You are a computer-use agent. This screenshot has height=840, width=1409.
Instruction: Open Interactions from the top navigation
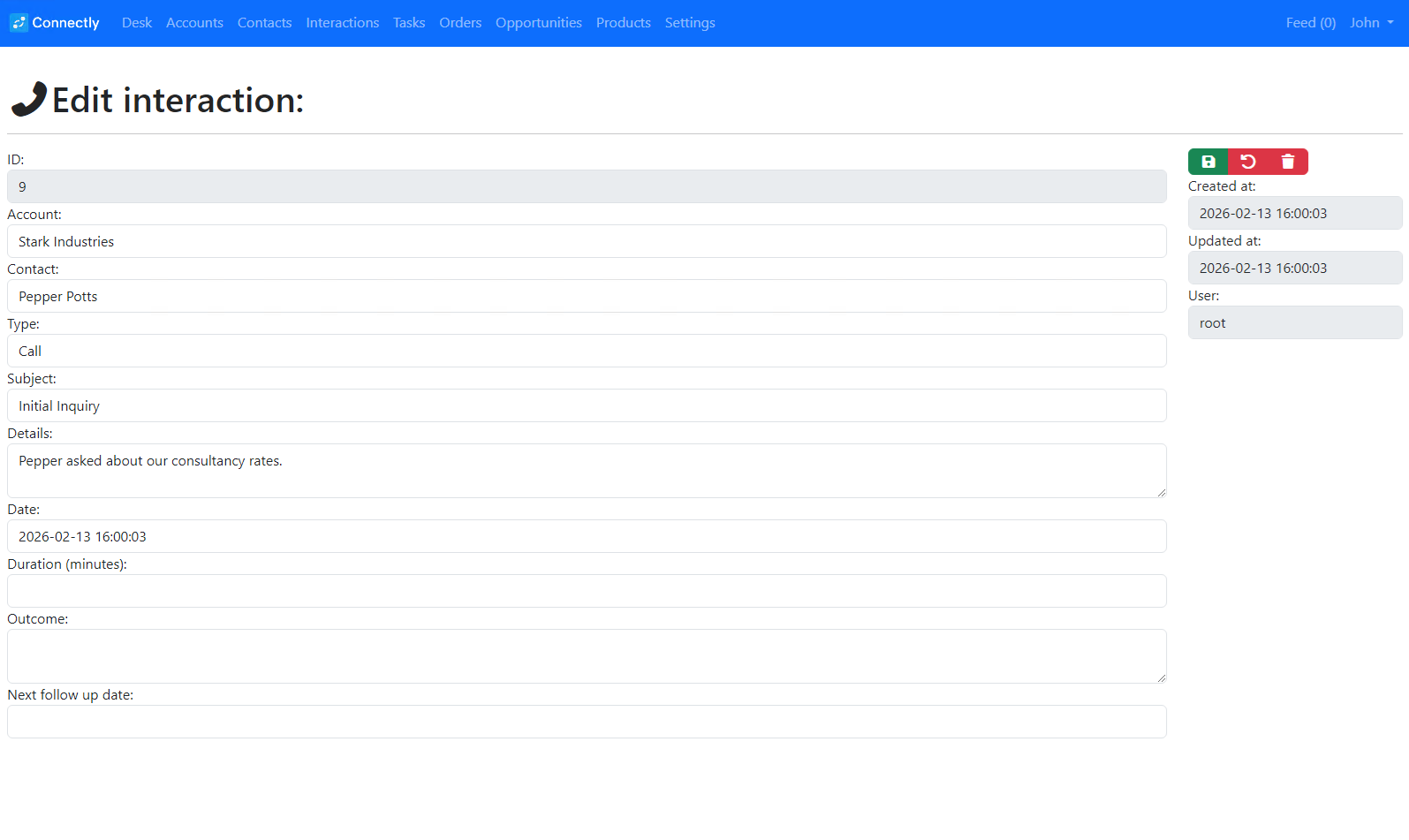click(x=342, y=23)
